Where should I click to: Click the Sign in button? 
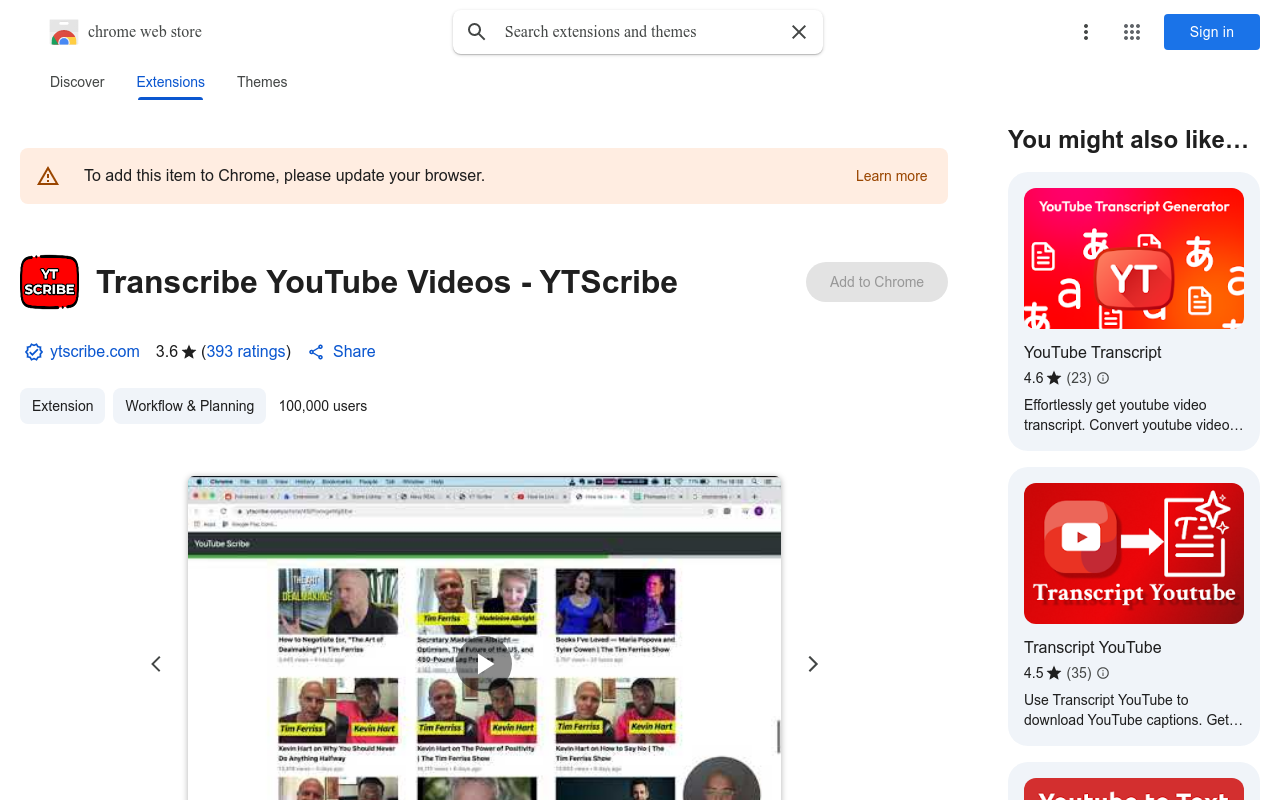pos(1212,32)
